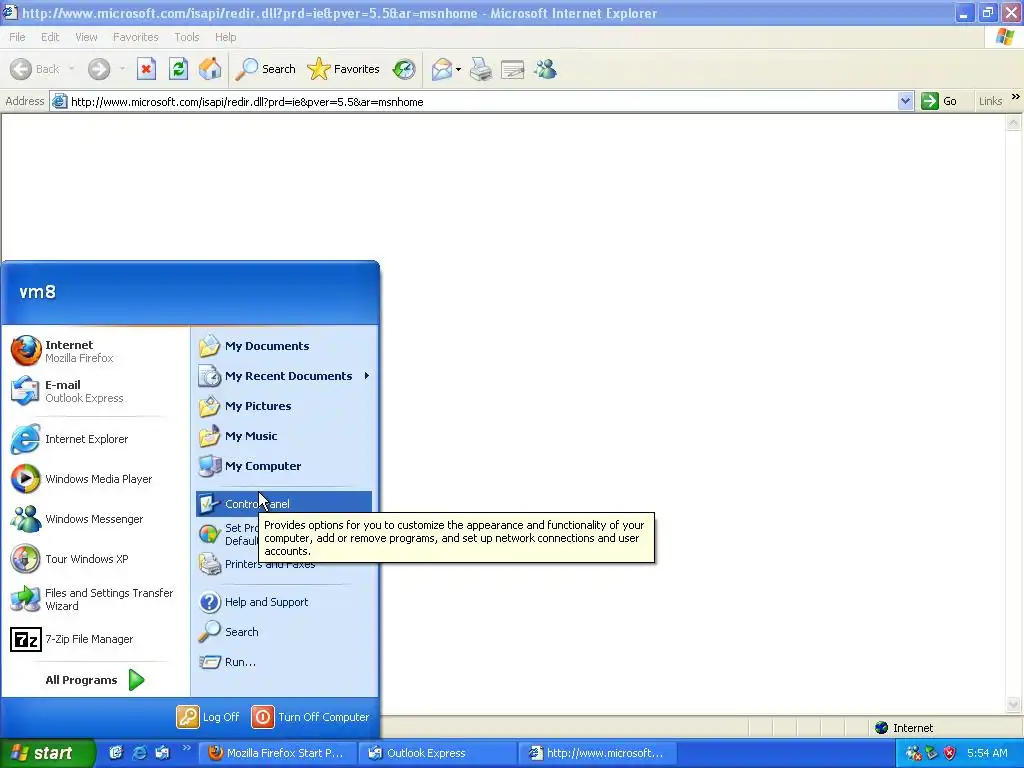This screenshot has width=1024, height=768.
Task: Expand the Quick Launch chevron
Action: click(x=186, y=748)
